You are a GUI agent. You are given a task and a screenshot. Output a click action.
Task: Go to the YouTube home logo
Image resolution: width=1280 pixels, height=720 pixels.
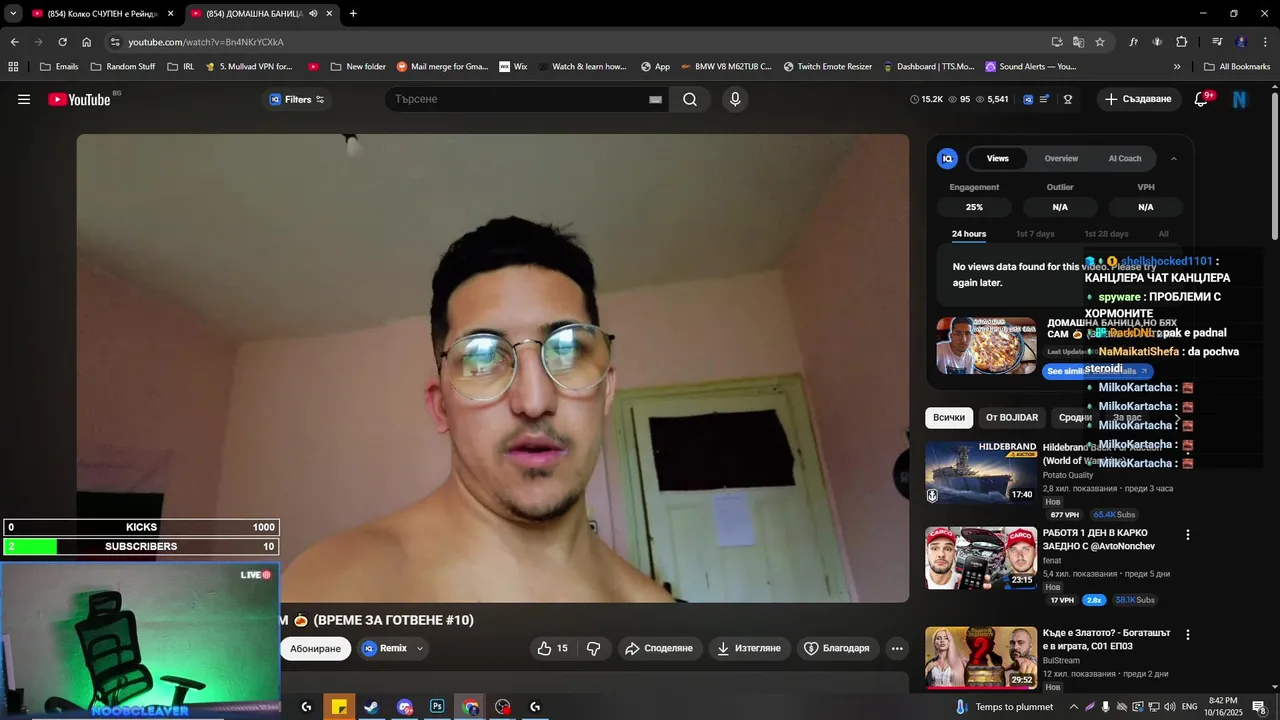tap(79, 99)
